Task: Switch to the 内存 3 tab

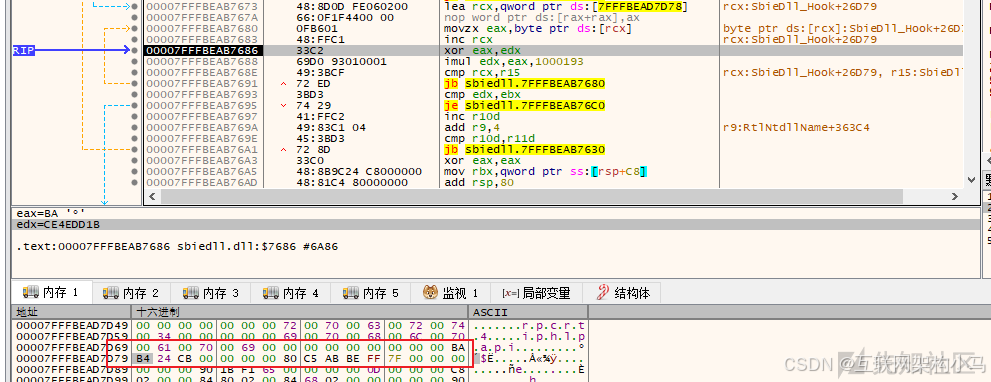Action: [211, 293]
